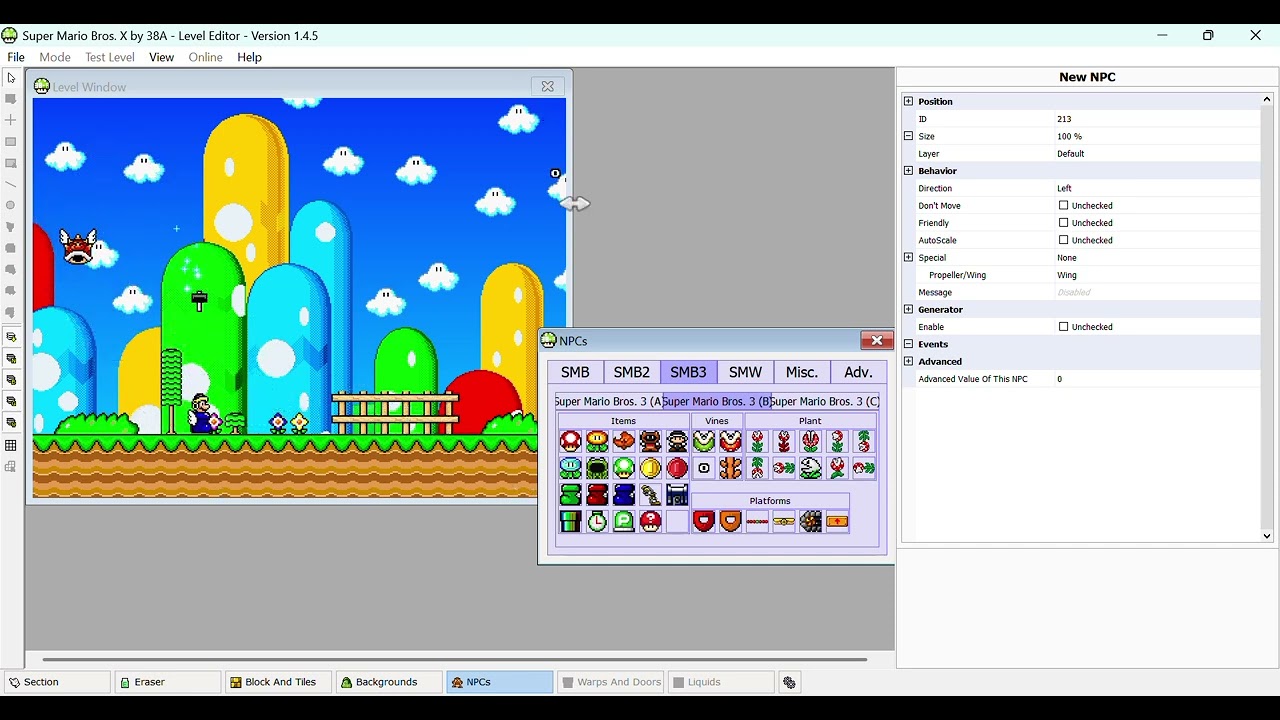Pick the red Super Mushroom NPC
The height and width of the screenshot is (720, 1280).
(570, 441)
